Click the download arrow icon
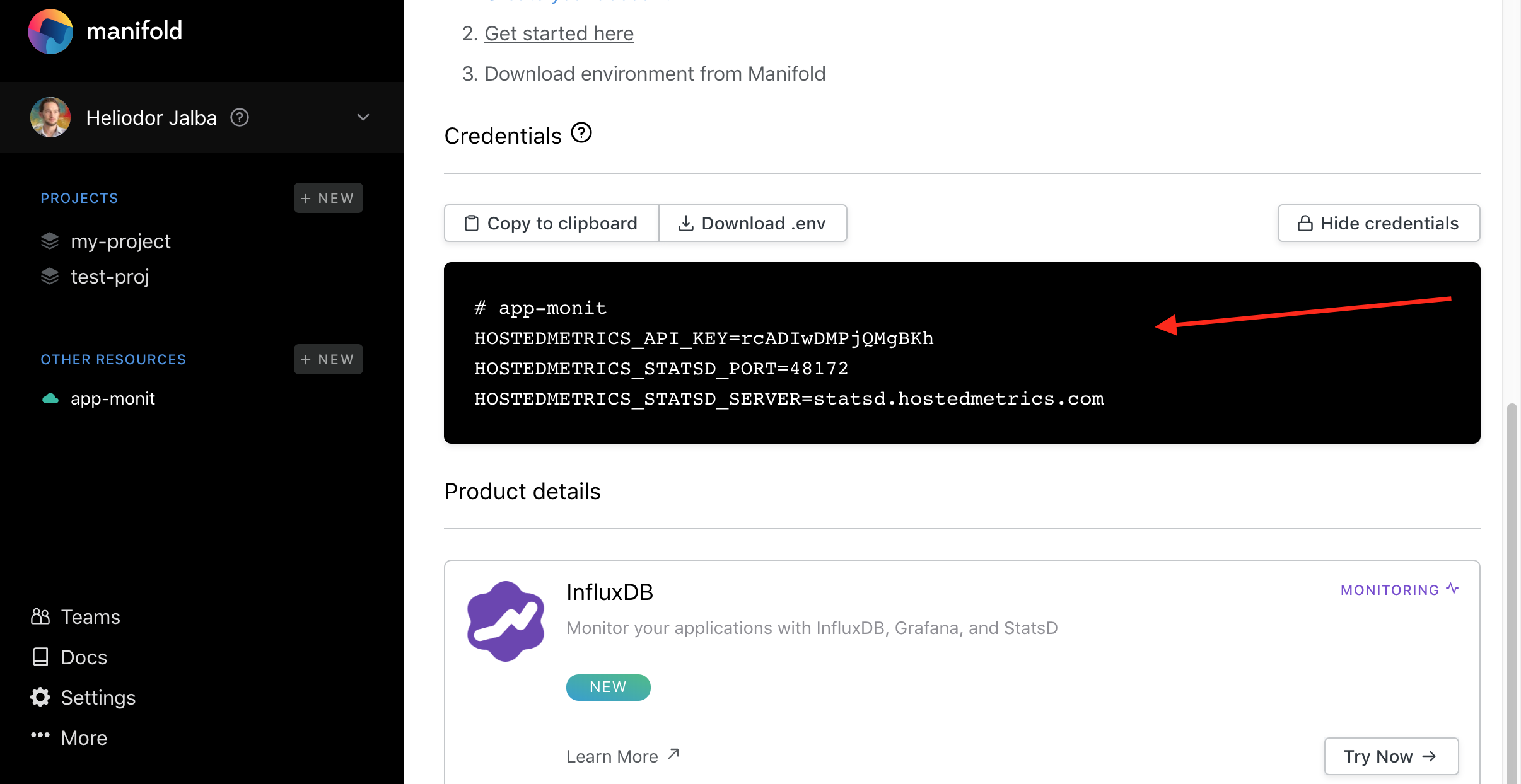The width and height of the screenshot is (1521, 784). point(686,223)
